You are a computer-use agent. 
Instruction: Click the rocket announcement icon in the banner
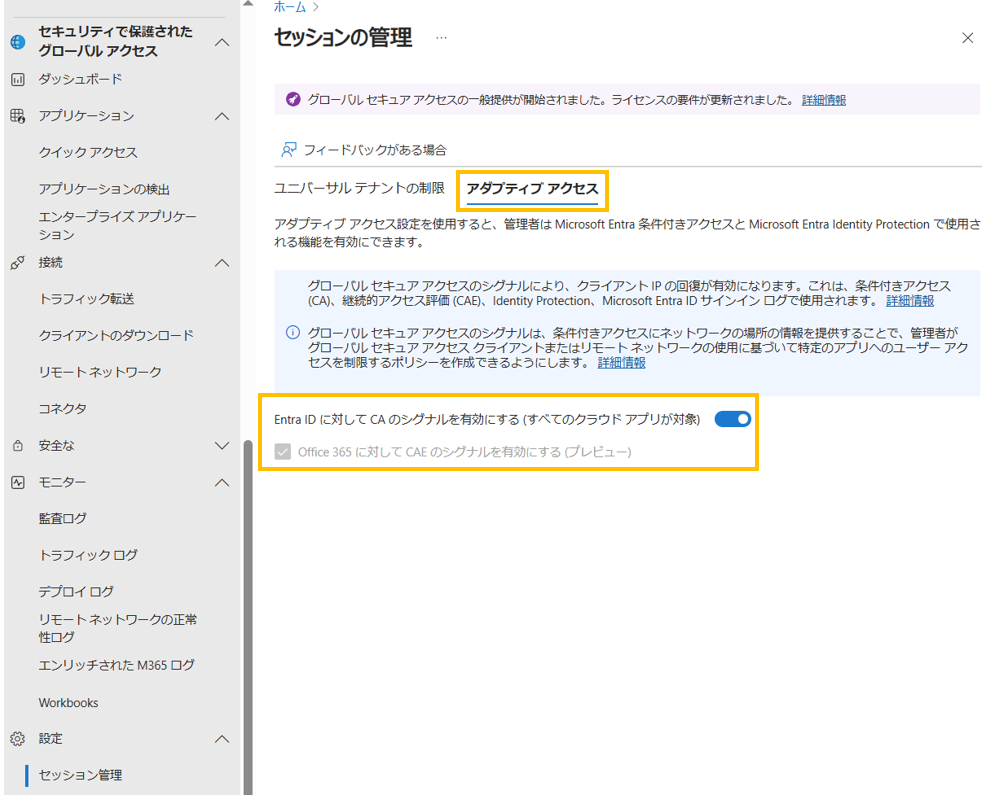[x=293, y=99]
